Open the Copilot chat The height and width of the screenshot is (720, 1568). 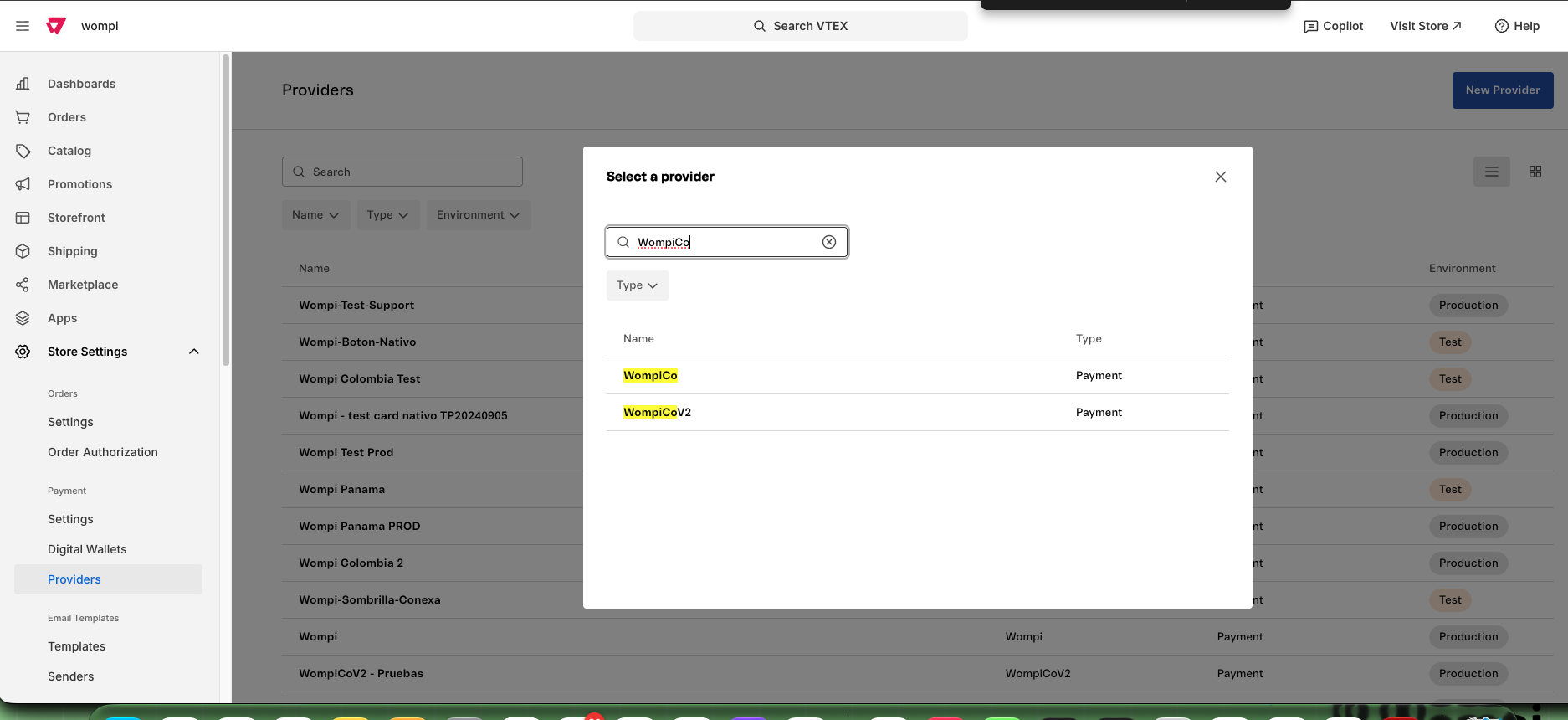pyautogui.click(x=1334, y=26)
